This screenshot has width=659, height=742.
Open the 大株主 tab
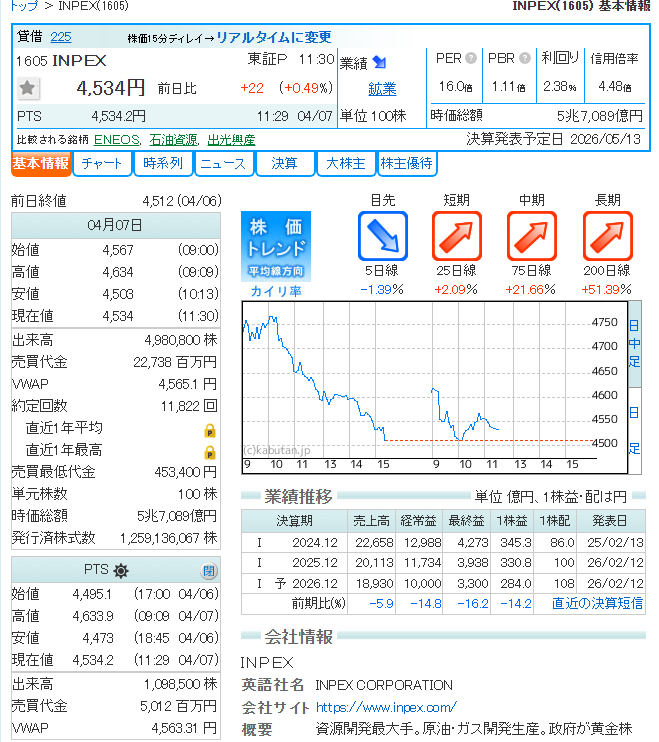coord(346,164)
